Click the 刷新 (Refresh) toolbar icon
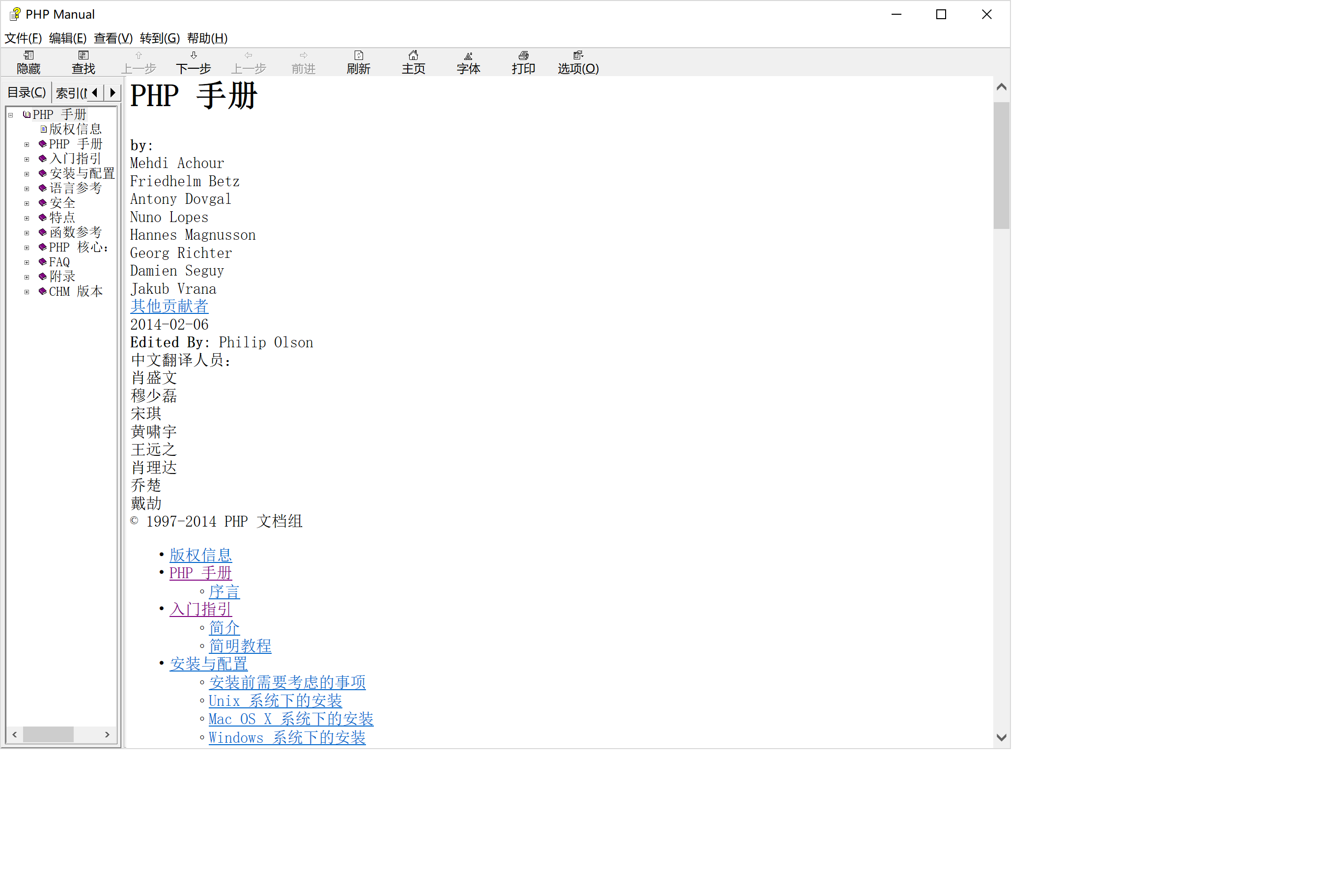Screen dimensions: 1344x896 coord(359,56)
